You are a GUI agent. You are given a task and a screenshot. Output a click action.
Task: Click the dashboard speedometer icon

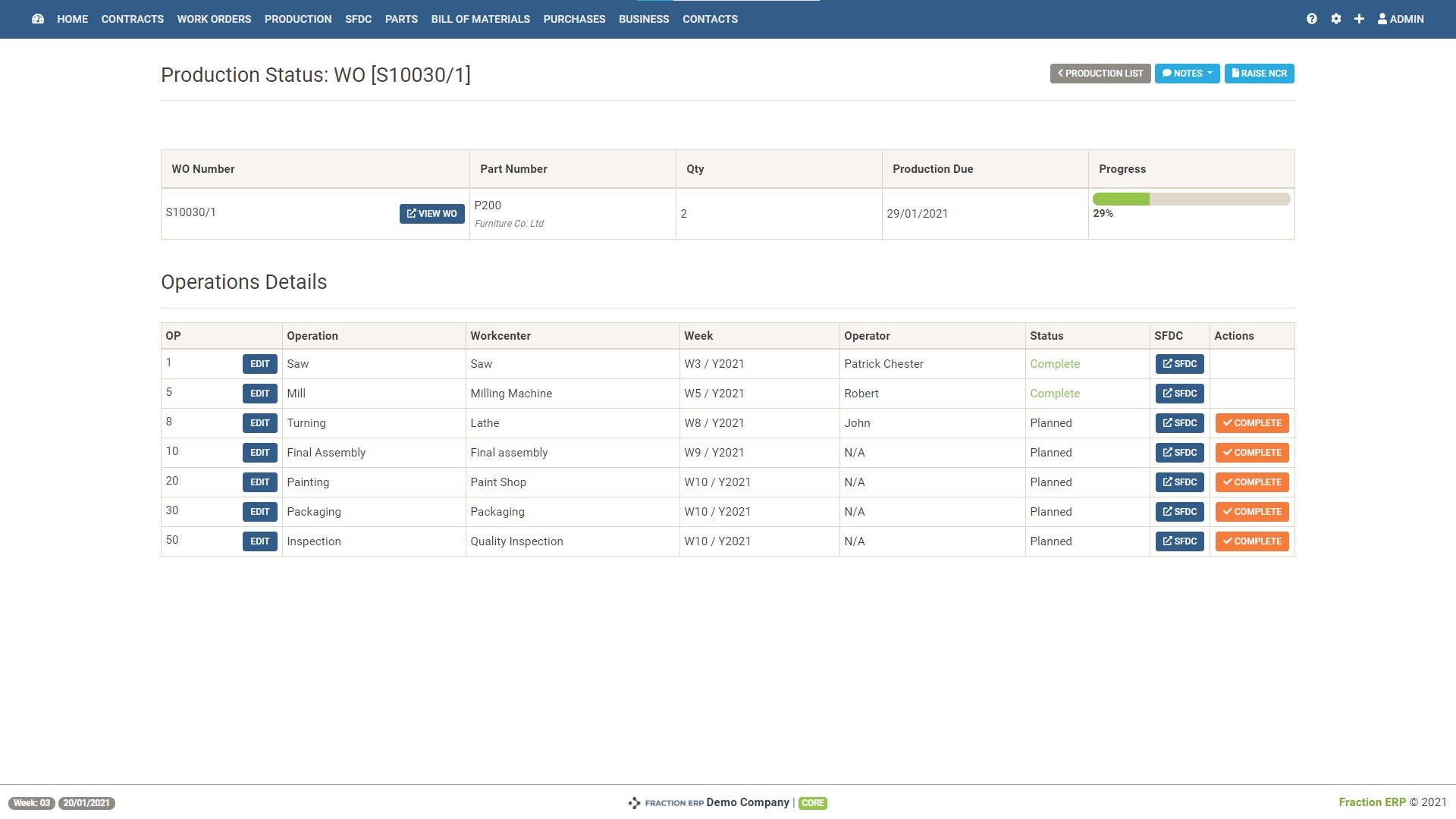click(x=38, y=19)
